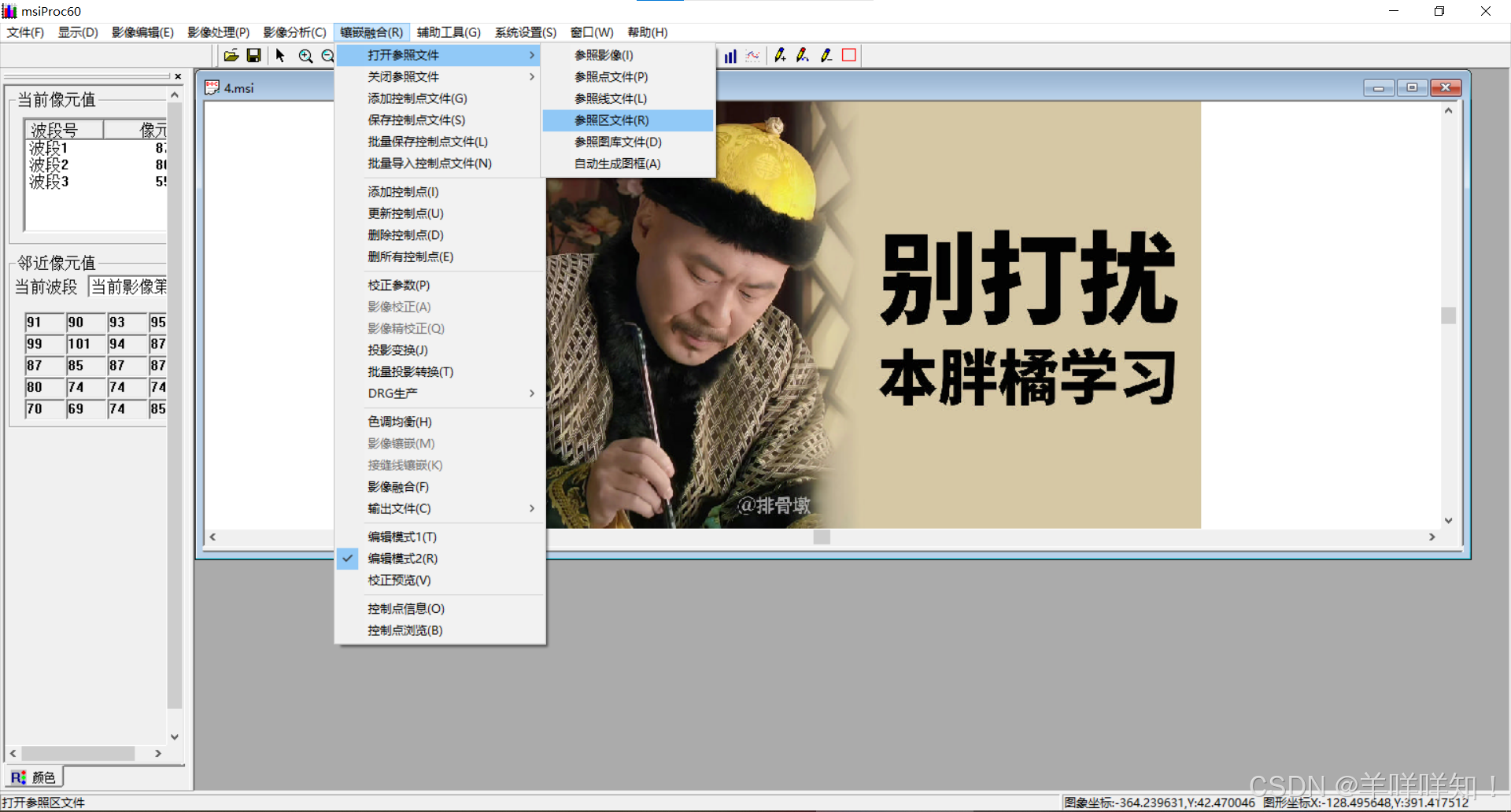This screenshot has width=1511, height=812.
Task: Click the msiProc60 application icon
Action: point(9,11)
